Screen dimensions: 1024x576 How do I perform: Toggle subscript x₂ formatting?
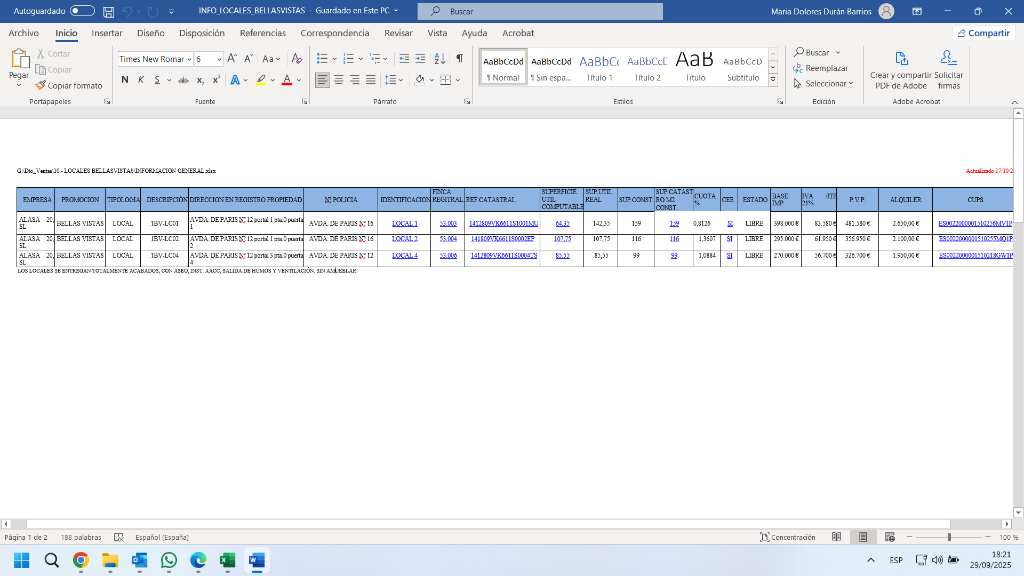pos(200,80)
